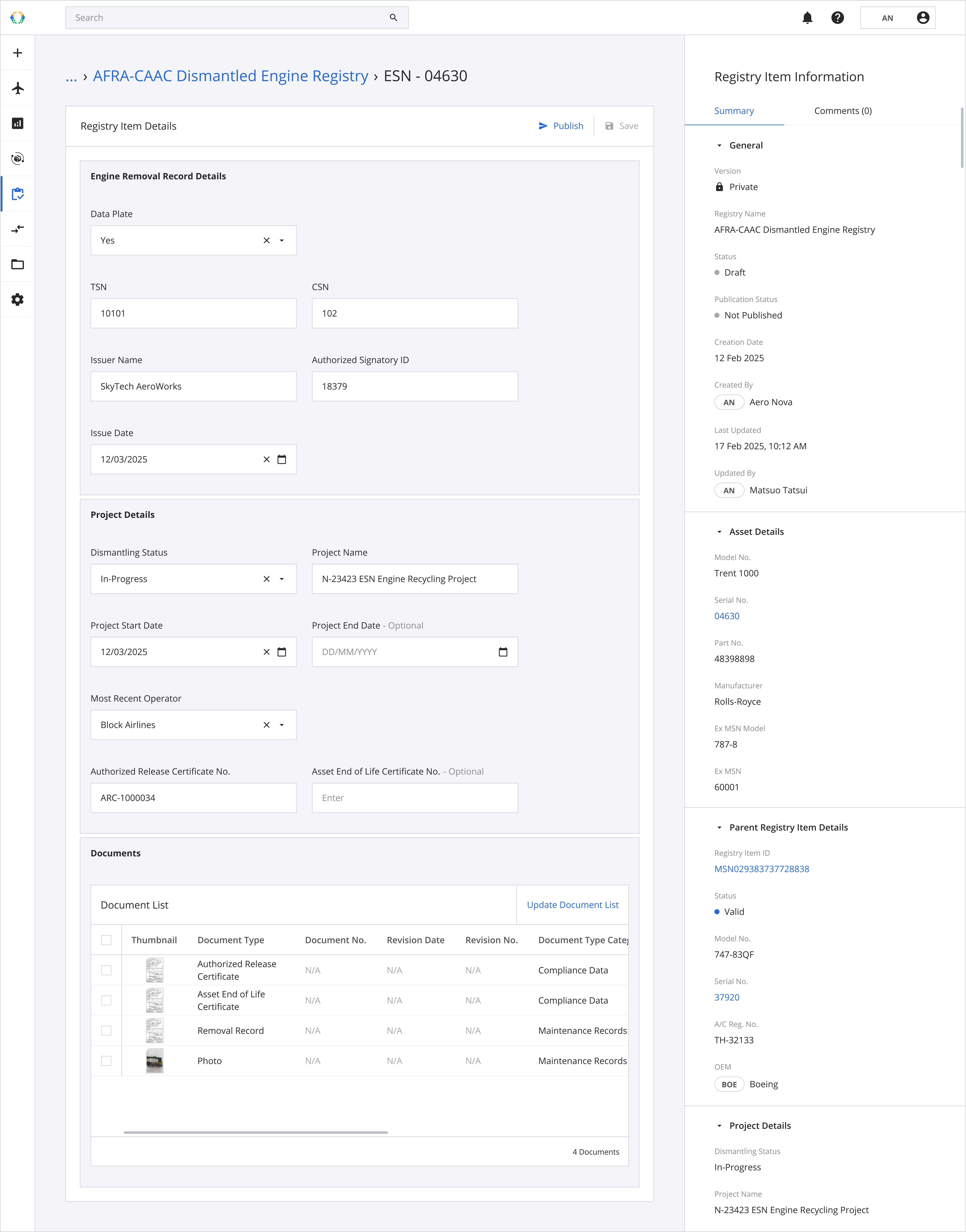Select all documents with header checkbox
This screenshot has width=966, height=1232.
106,940
